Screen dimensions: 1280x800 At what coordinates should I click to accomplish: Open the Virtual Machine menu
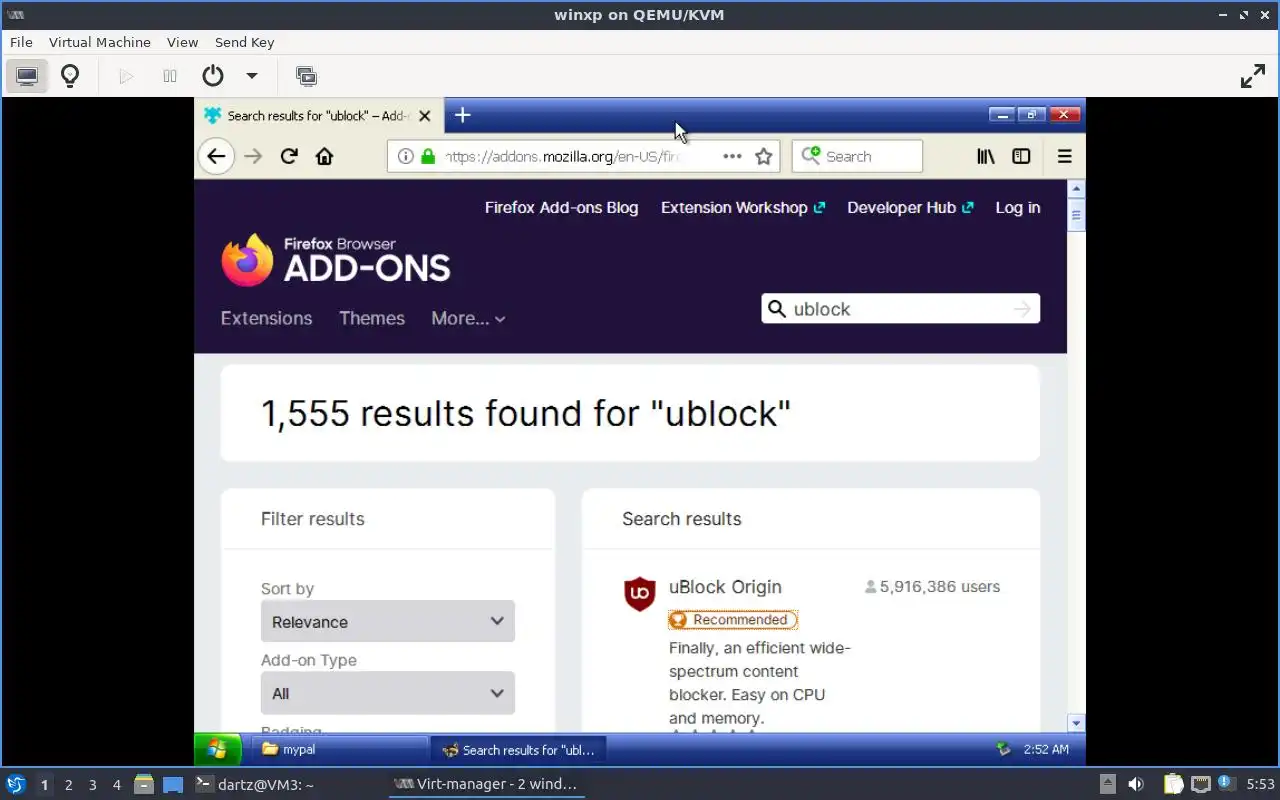pos(100,42)
